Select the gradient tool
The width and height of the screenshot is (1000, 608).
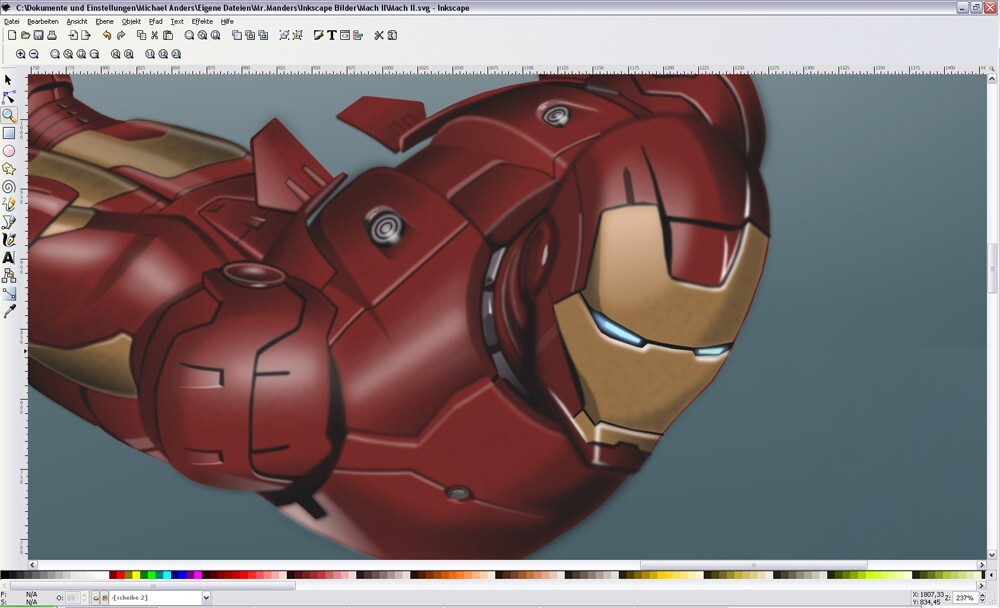point(8,293)
